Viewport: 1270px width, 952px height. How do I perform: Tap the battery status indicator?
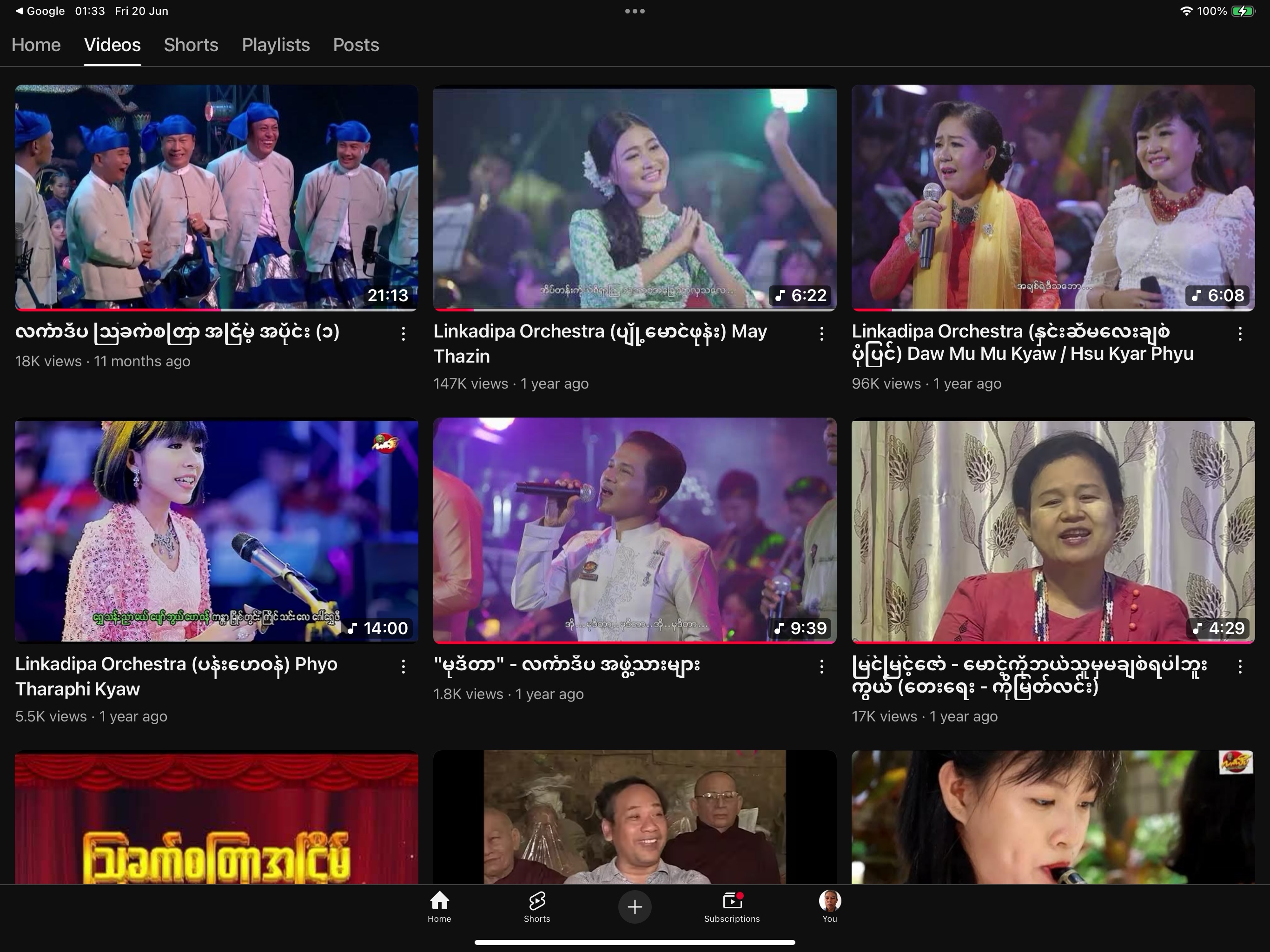pos(1243,11)
